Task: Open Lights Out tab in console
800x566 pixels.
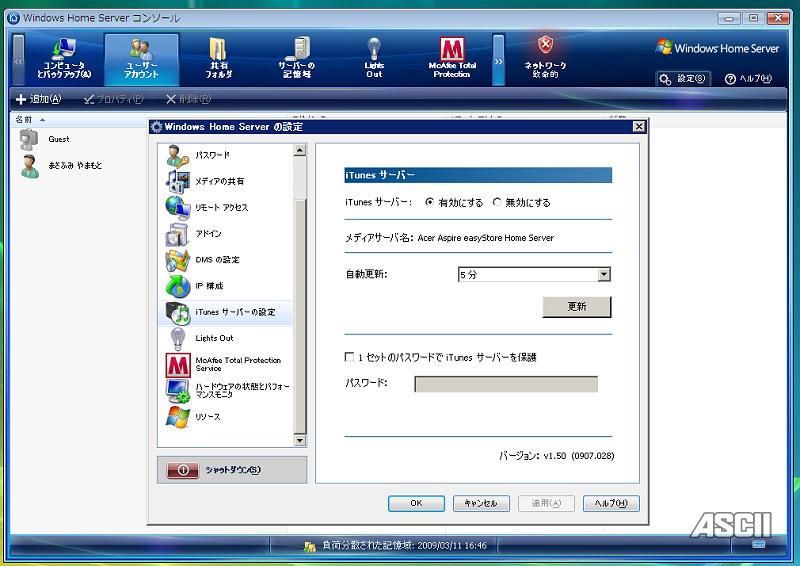Action: 374,59
